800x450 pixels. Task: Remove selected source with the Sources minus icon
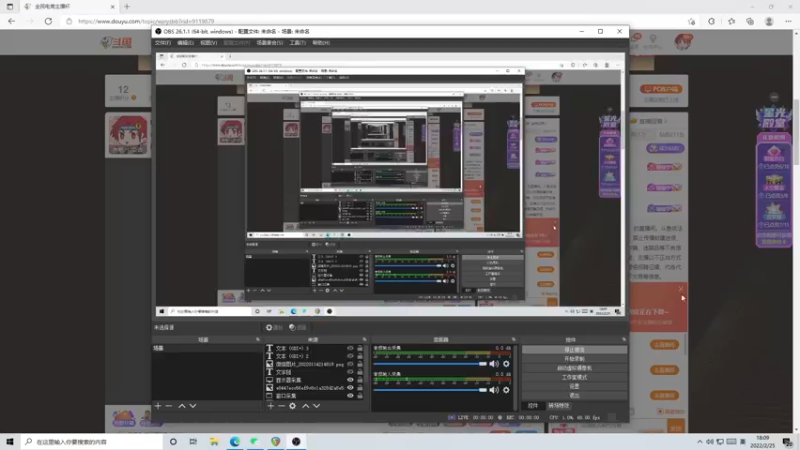point(281,406)
